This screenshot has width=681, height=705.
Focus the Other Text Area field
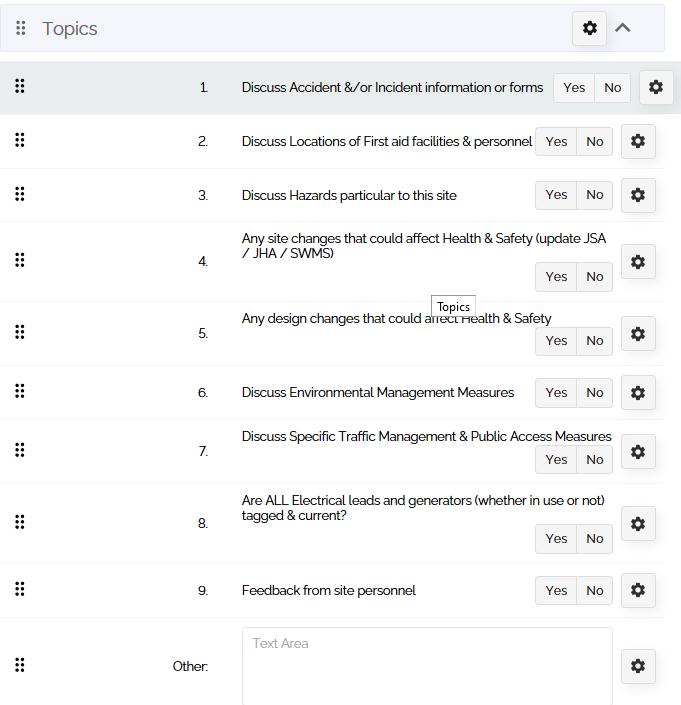(427, 666)
